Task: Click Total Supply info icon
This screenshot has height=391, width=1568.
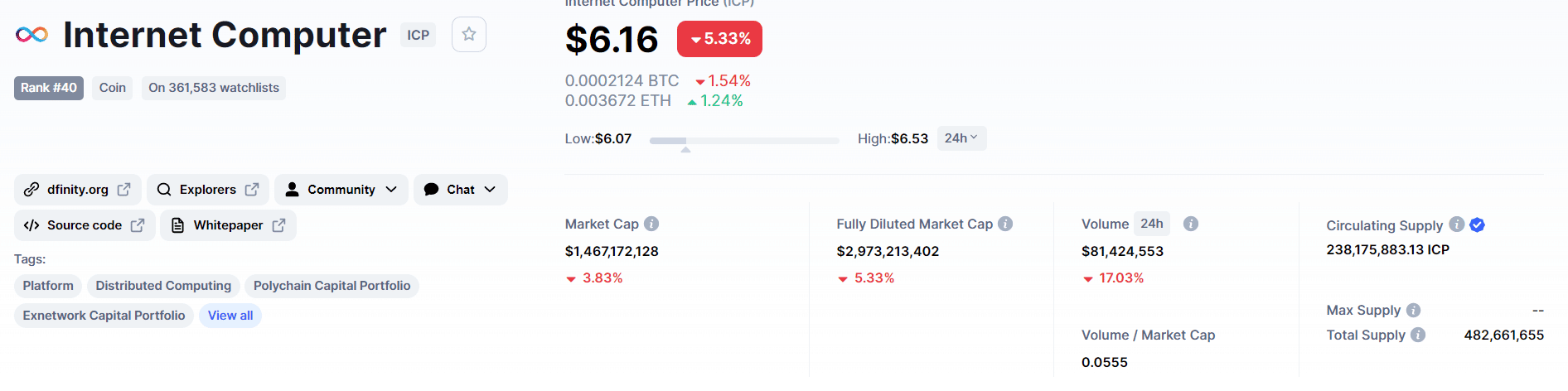Action: pyautogui.click(x=1418, y=335)
